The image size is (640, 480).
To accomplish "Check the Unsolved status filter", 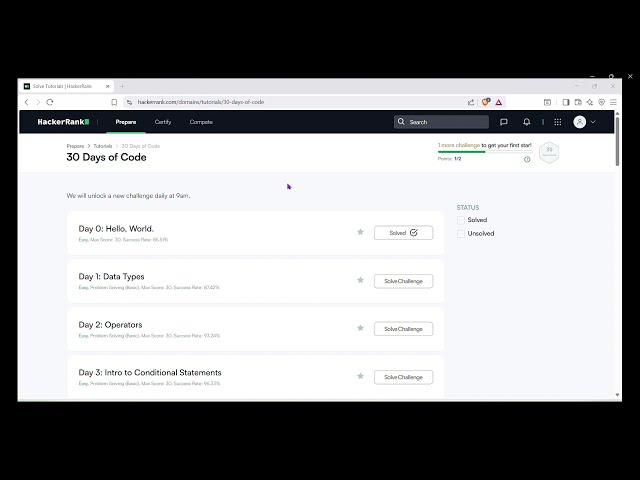I will (x=461, y=233).
